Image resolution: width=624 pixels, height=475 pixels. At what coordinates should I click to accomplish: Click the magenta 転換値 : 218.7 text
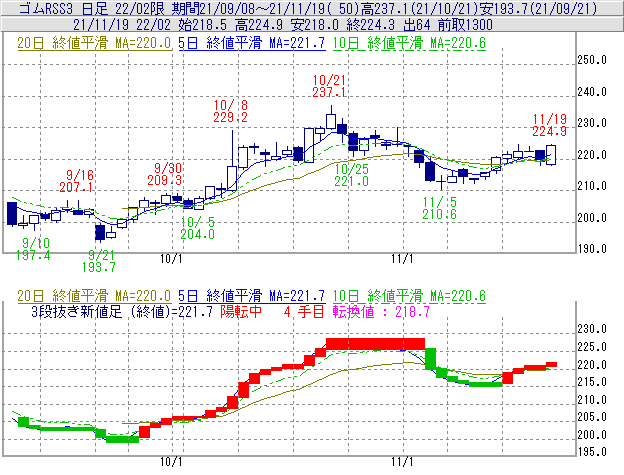tap(381, 311)
